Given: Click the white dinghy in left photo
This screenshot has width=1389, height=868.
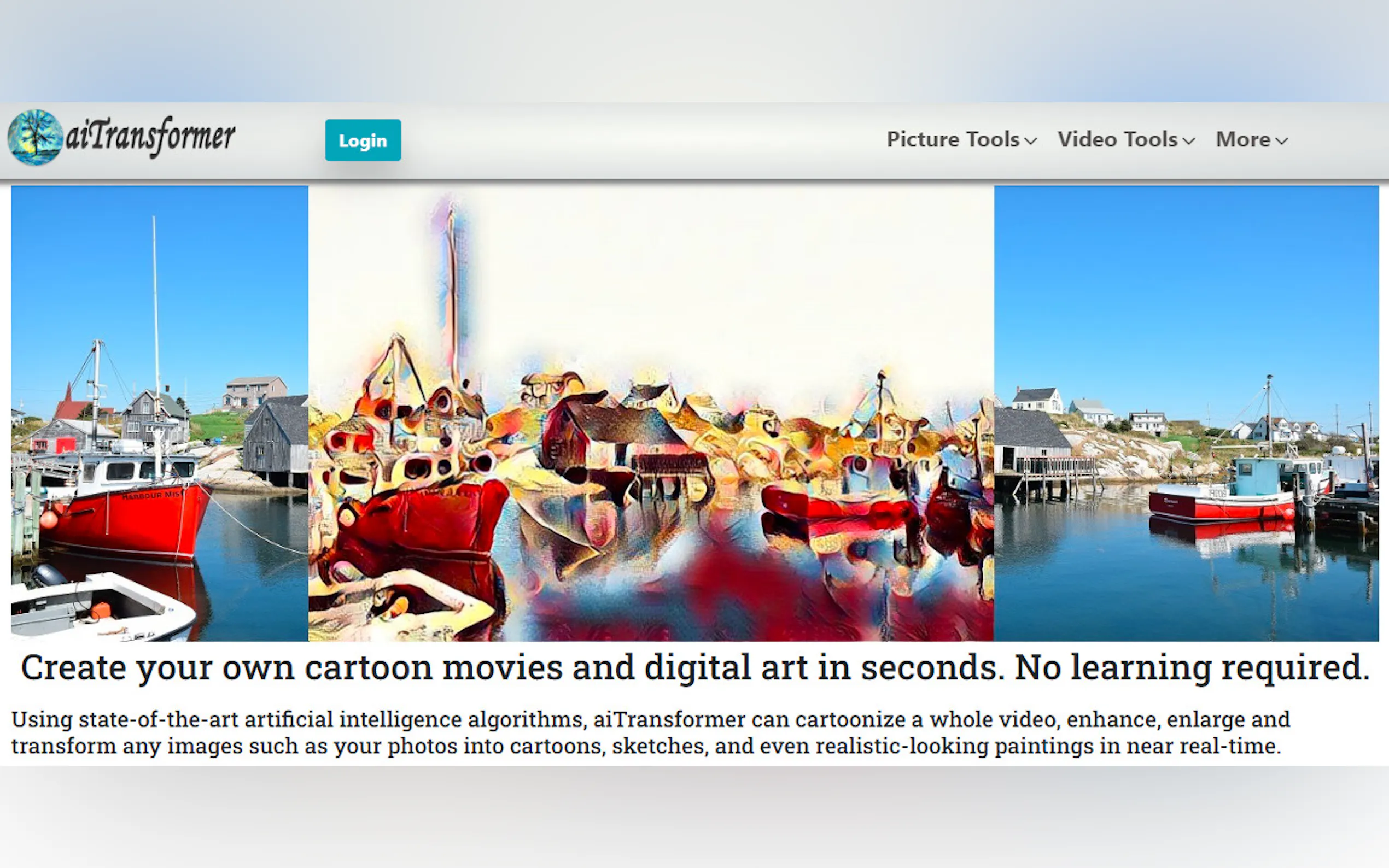Looking at the screenshot, I should click(101, 609).
